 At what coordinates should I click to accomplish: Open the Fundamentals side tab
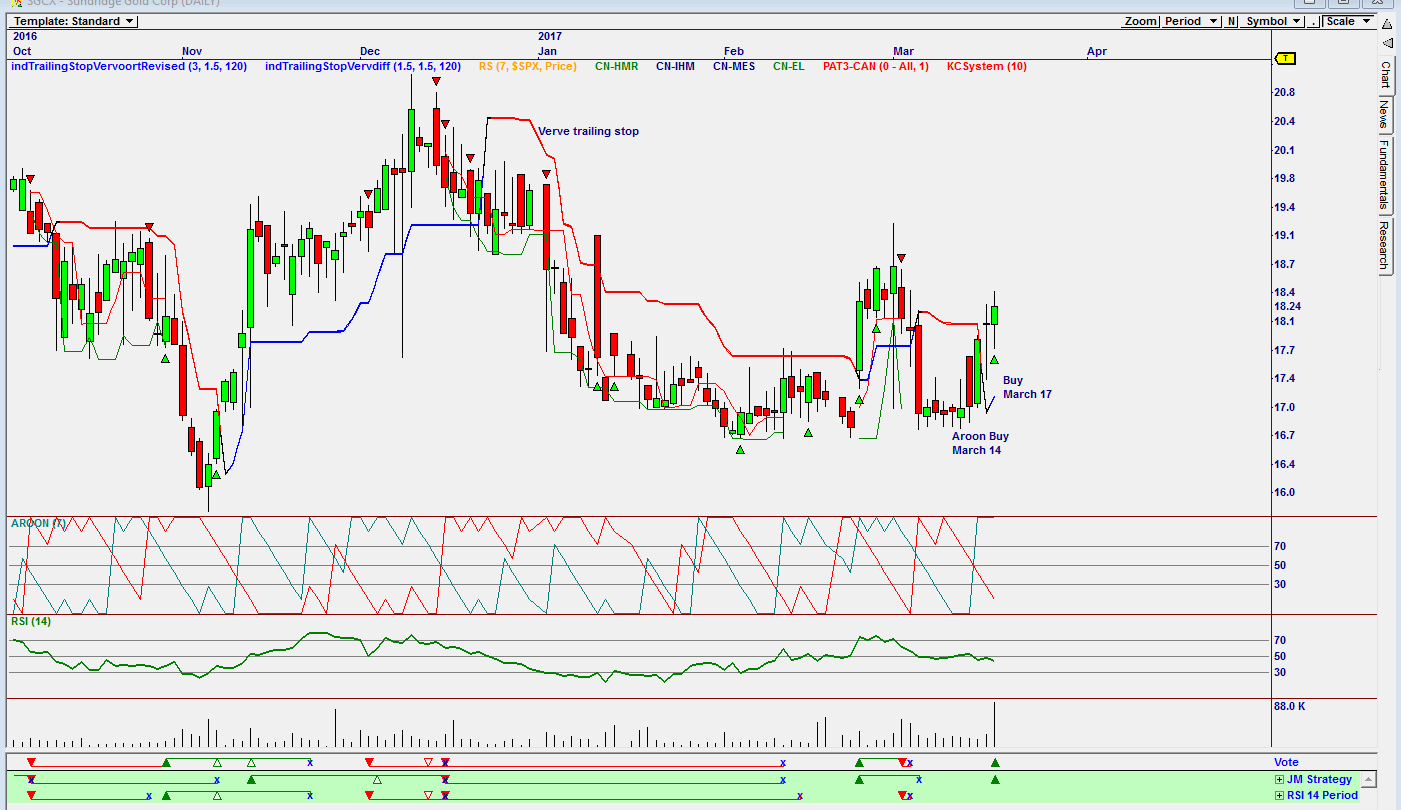pyautogui.click(x=1385, y=174)
